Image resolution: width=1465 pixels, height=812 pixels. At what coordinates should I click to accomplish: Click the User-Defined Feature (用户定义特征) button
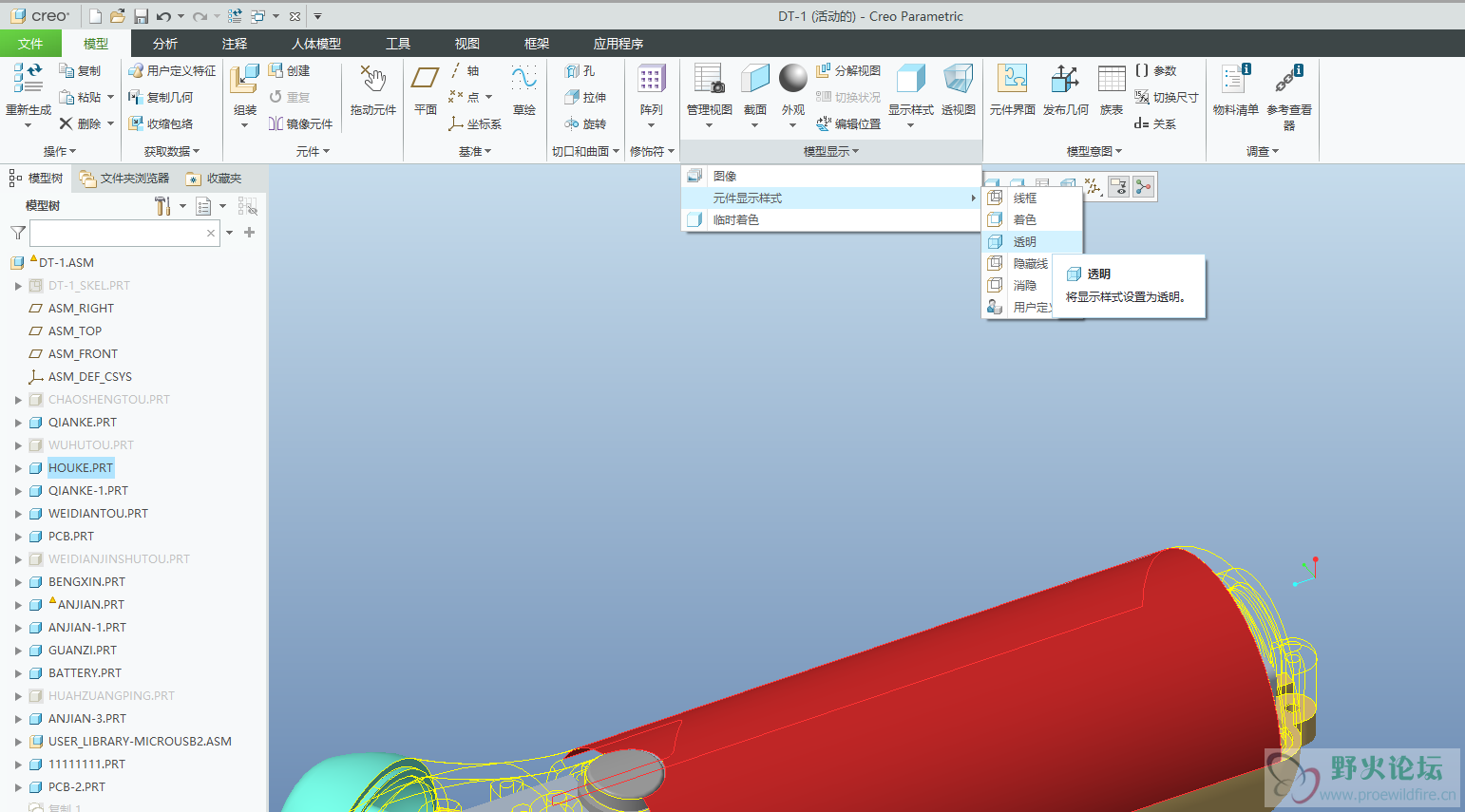coord(172,71)
